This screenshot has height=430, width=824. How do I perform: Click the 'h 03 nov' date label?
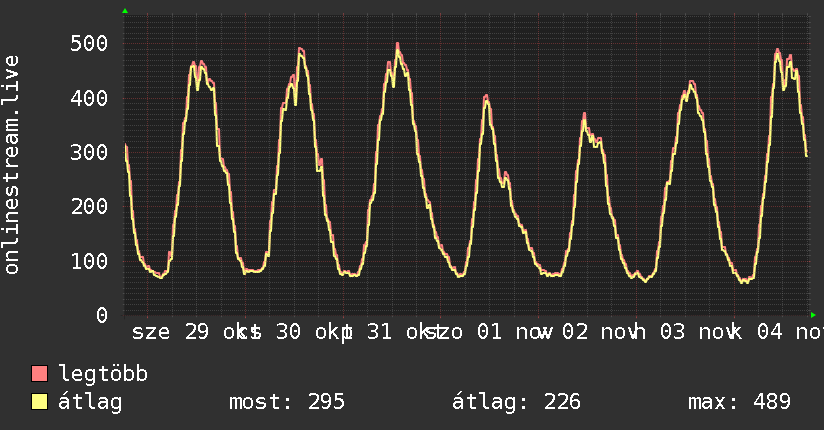(x=685, y=332)
